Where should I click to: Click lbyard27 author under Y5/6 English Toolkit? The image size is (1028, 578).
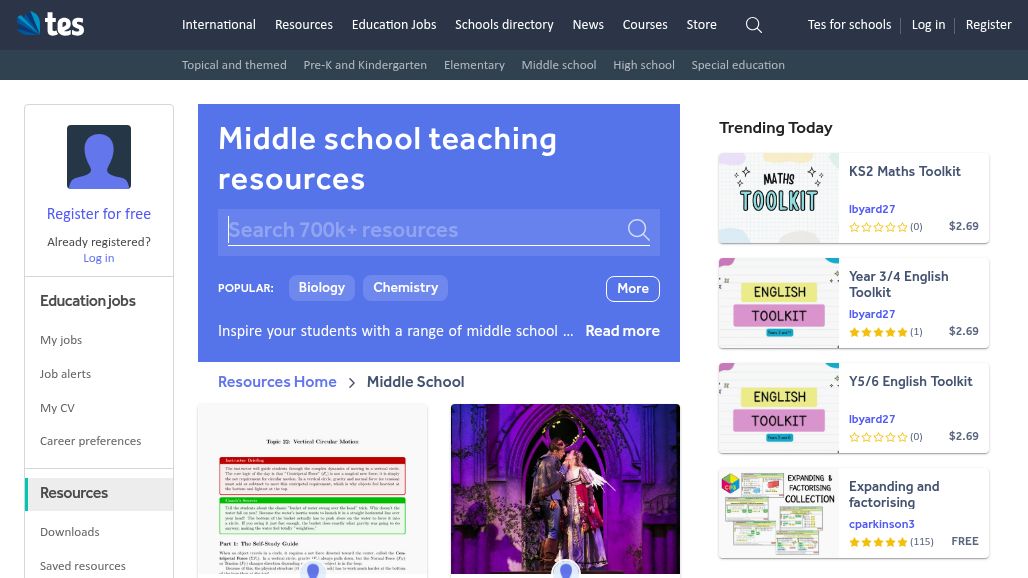click(x=872, y=419)
